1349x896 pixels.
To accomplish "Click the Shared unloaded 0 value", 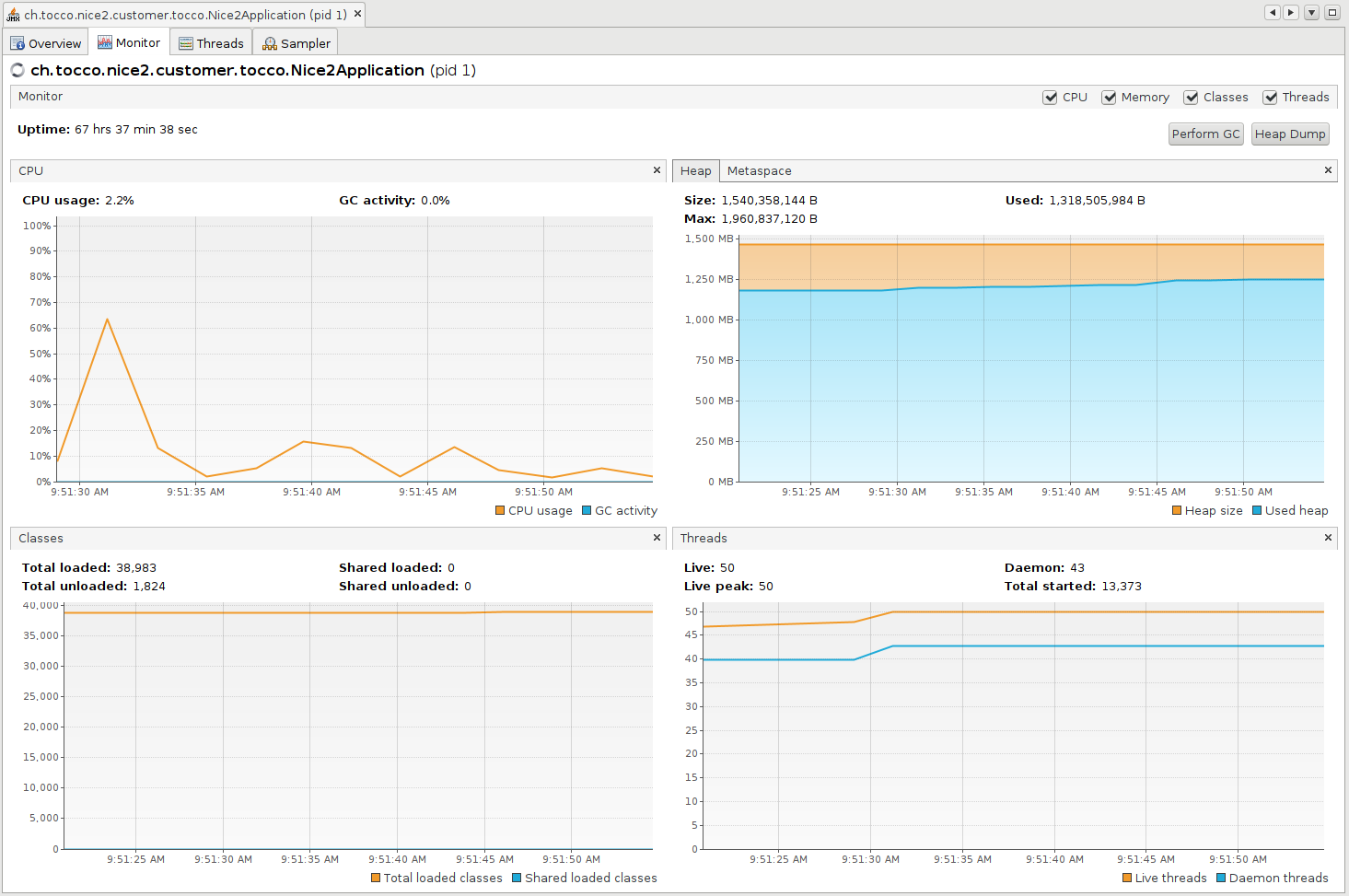I will coord(468,587).
